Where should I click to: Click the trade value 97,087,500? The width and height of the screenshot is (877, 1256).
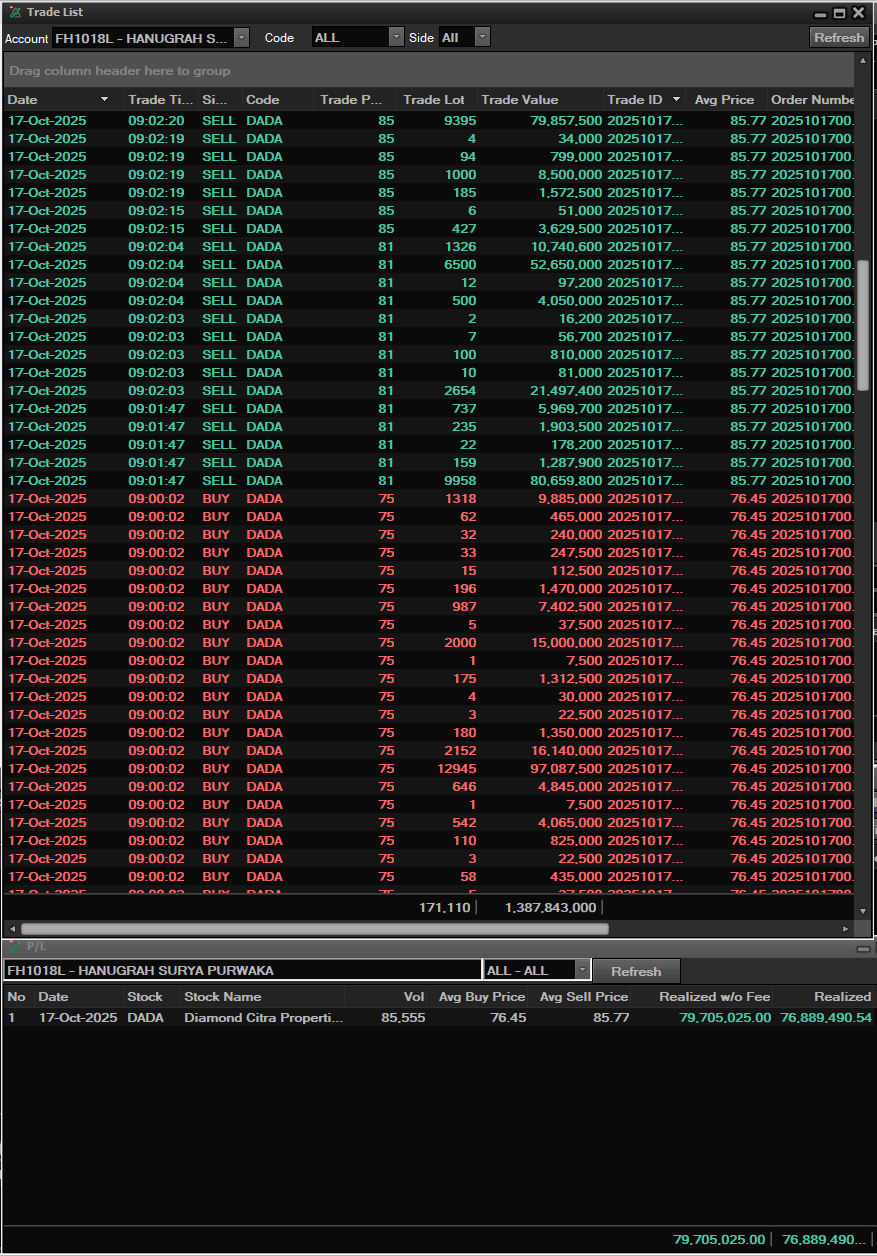point(566,769)
